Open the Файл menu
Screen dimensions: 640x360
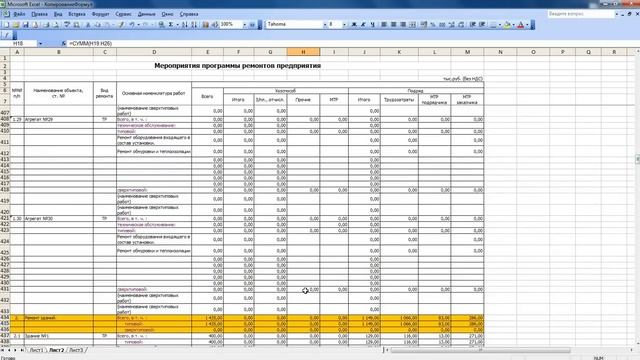[x=19, y=14]
